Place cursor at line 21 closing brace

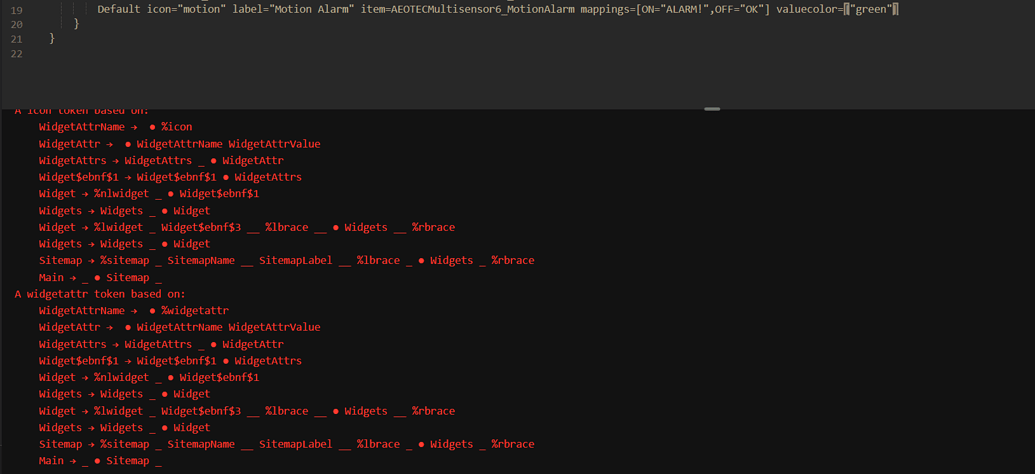(52, 39)
